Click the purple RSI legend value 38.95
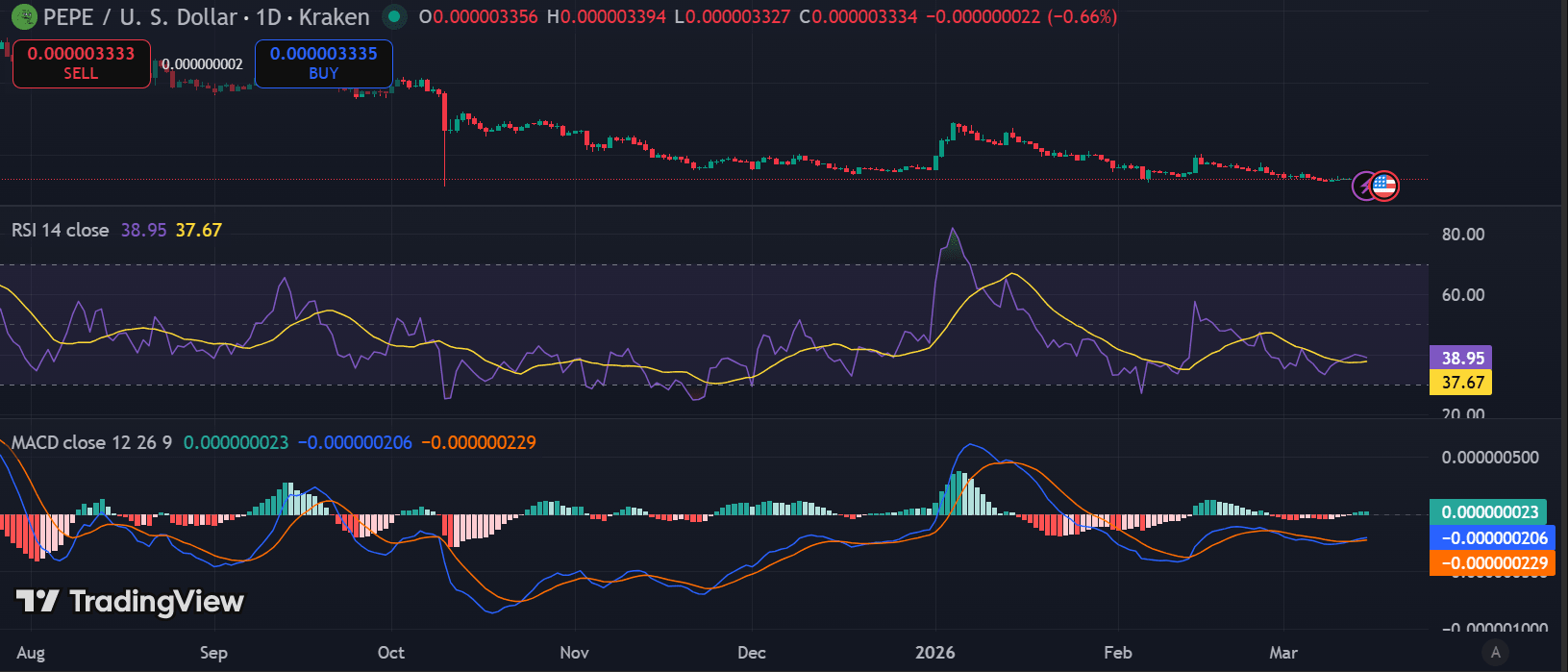Image resolution: width=1568 pixels, height=672 pixels. click(143, 230)
